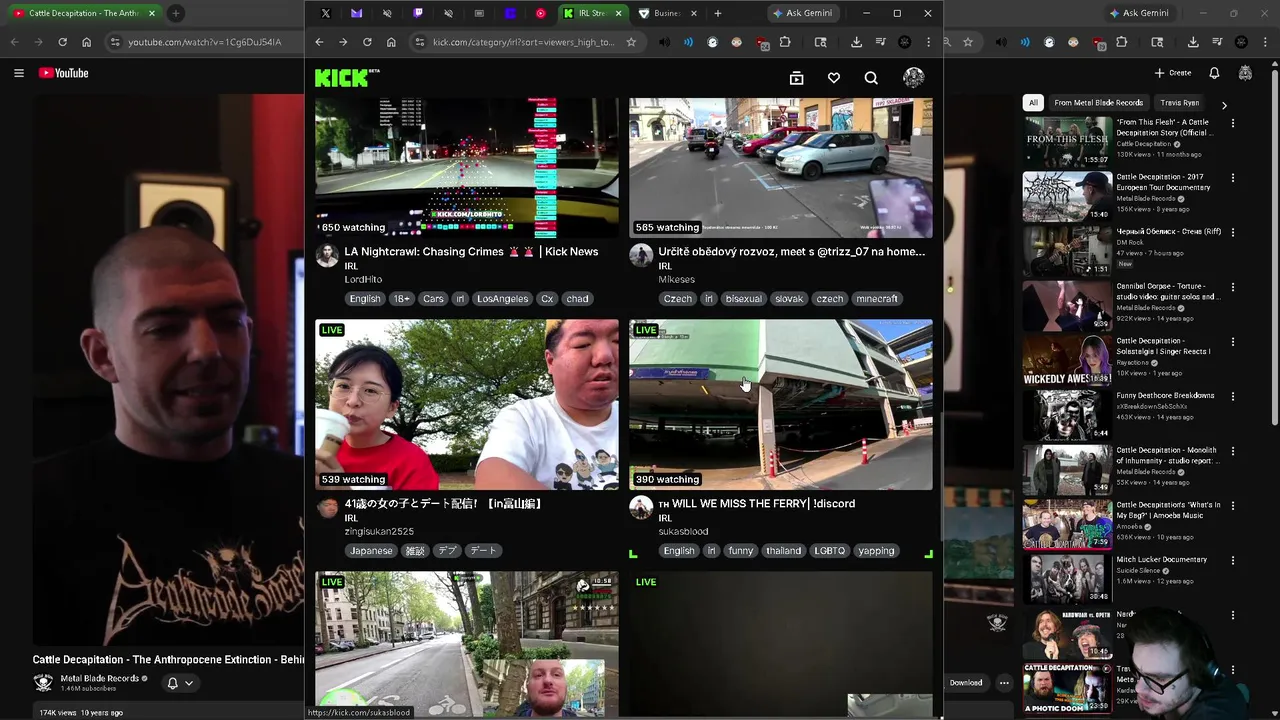Close the IRL Stre... tab
Viewport: 1280px width, 720px height.
pyautogui.click(x=618, y=13)
